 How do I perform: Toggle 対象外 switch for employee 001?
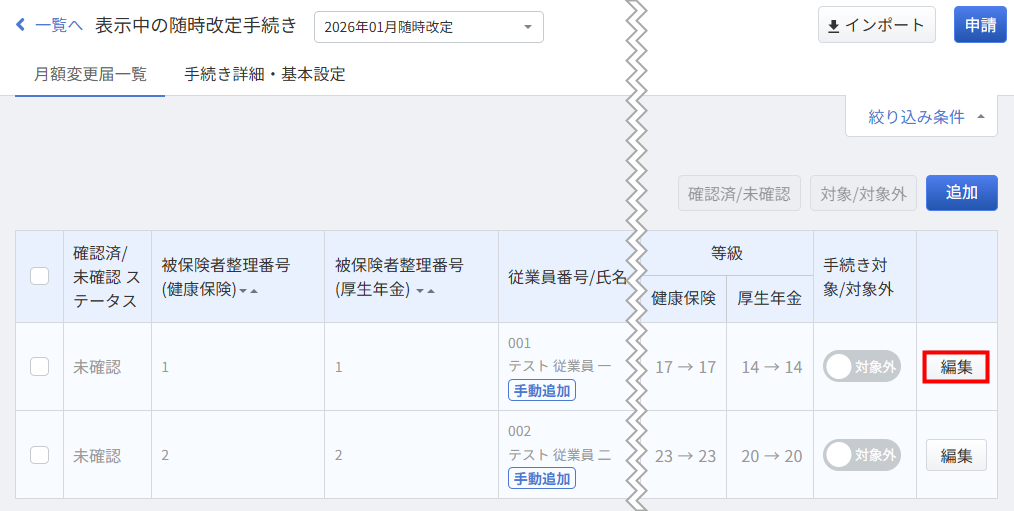coord(861,367)
